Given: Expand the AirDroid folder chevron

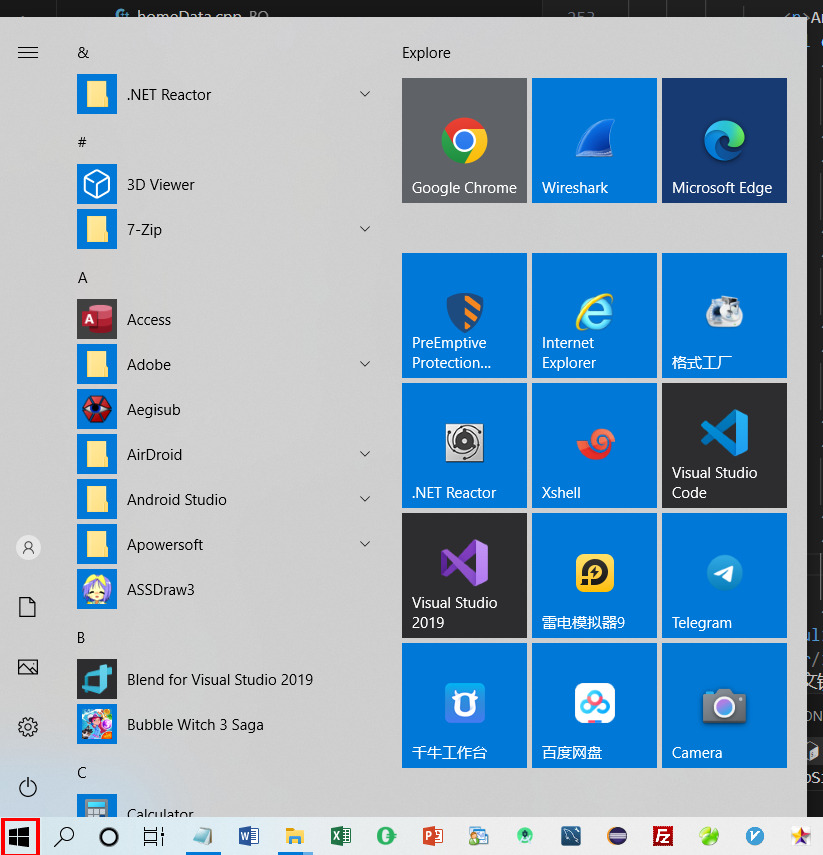Looking at the screenshot, I should coord(365,454).
